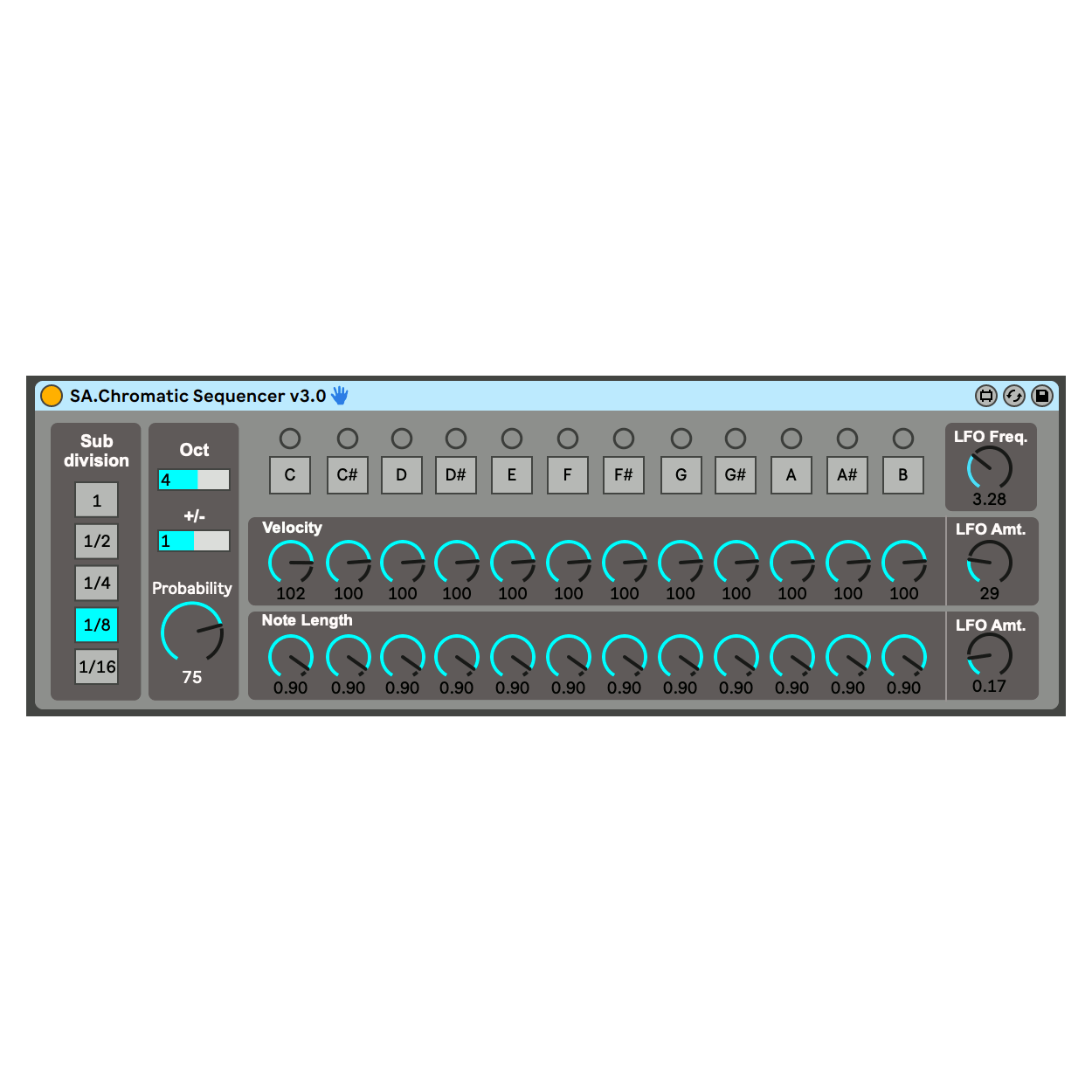The width and height of the screenshot is (1092, 1092).
Task: Toggle the device activator on/off button
Action: click(52, 396)
